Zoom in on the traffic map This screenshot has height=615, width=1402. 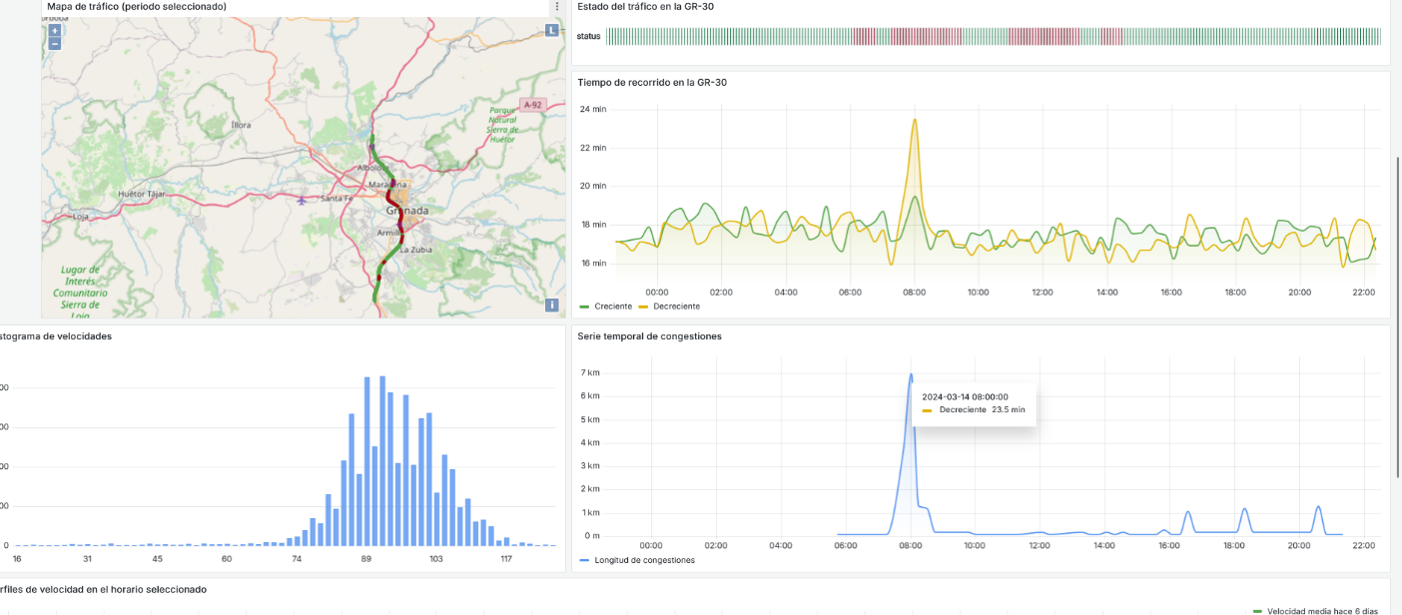54,31
